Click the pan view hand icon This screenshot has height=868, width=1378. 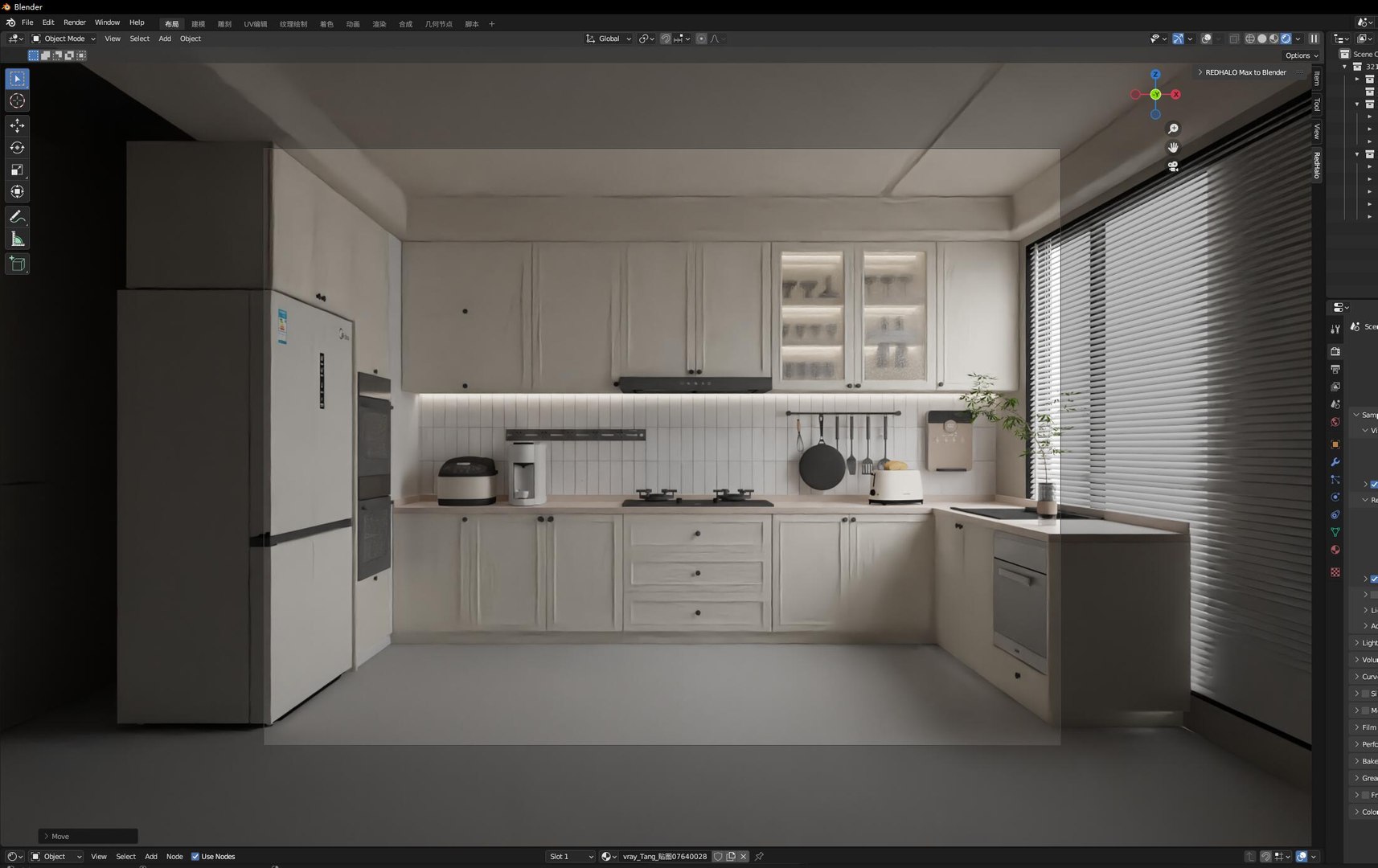[x=1173, y=147]
